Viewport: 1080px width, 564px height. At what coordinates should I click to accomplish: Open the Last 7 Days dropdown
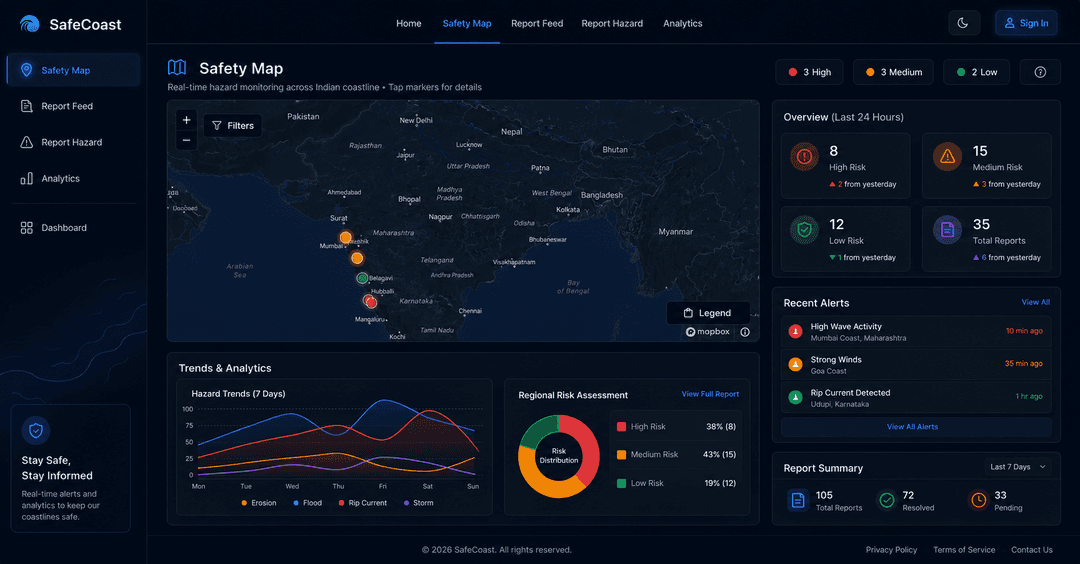pyautogui.click(x=1017, y=467)
